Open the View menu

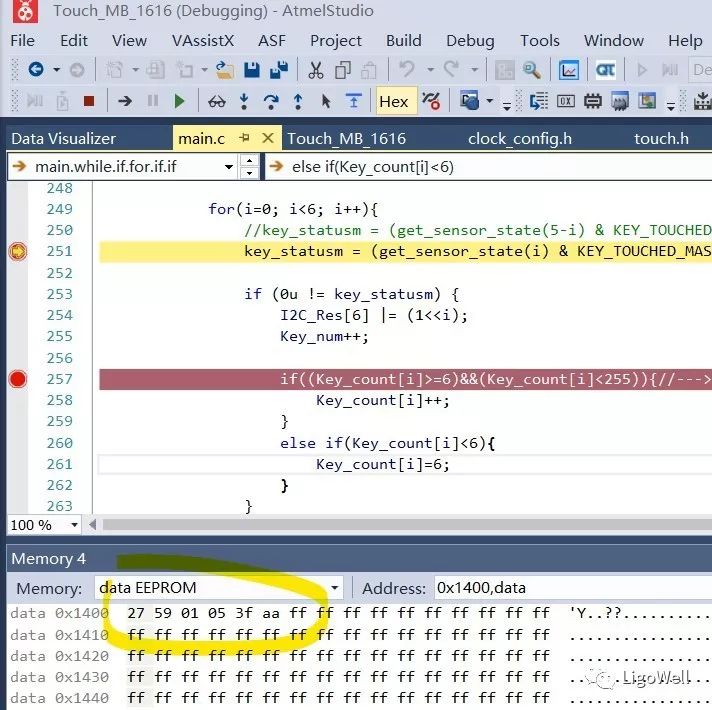click(129, 41)
